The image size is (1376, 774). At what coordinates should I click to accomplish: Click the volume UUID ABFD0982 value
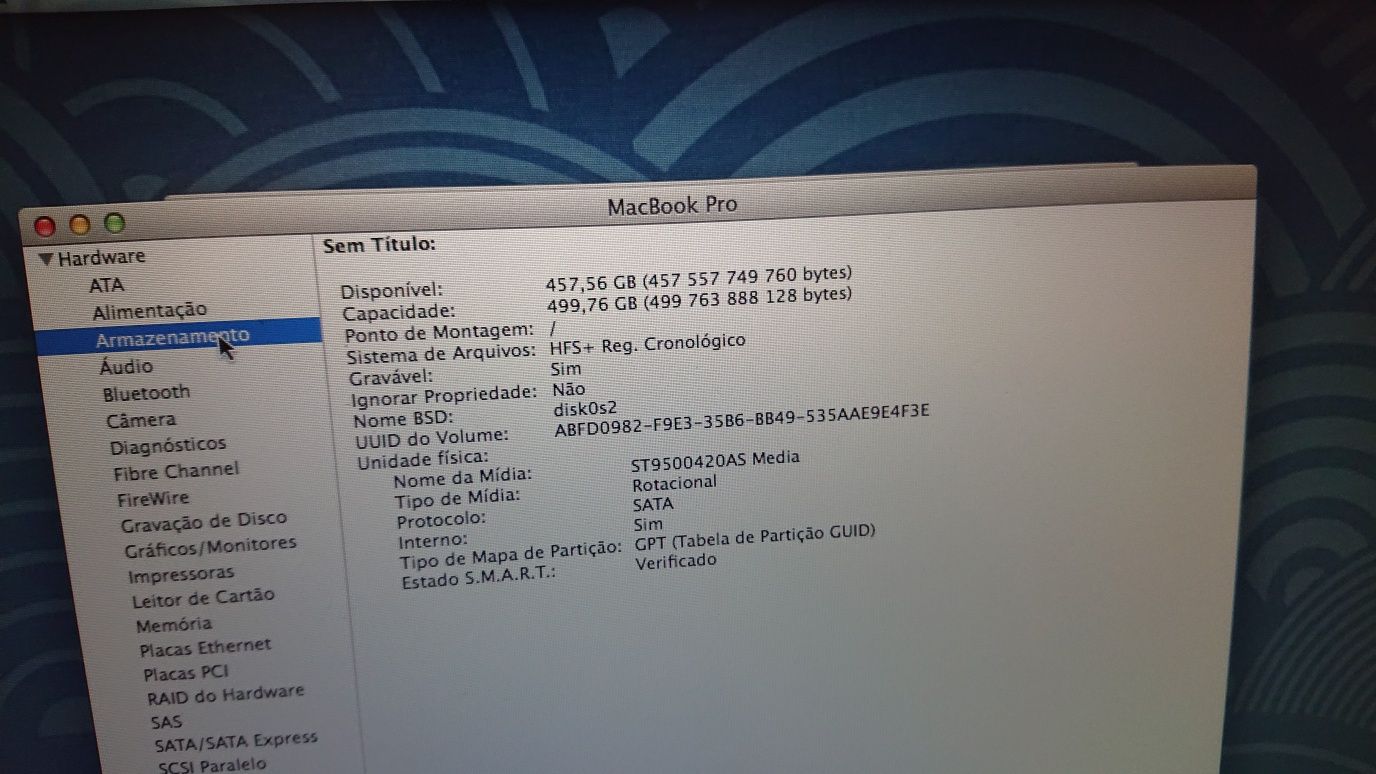(742, 422)
